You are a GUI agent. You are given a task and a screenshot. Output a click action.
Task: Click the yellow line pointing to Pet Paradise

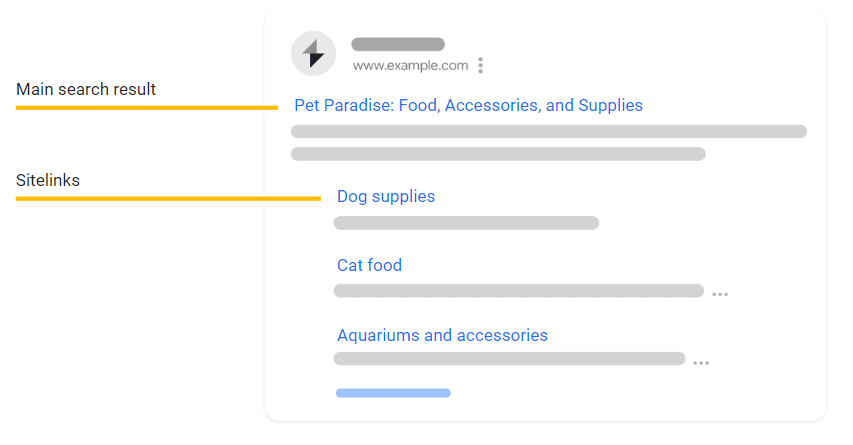click(x=147, y=108)
